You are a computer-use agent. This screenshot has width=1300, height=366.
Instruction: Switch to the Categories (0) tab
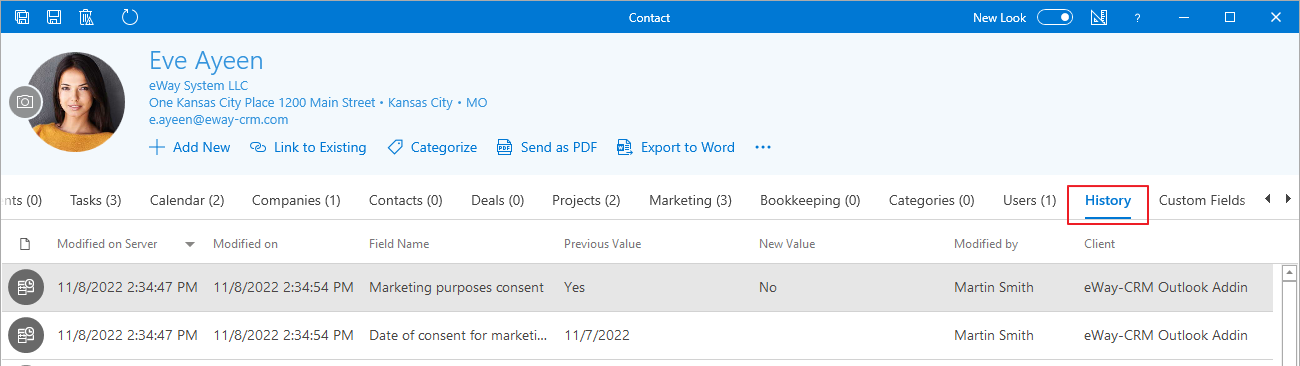[x=932, y=201]
